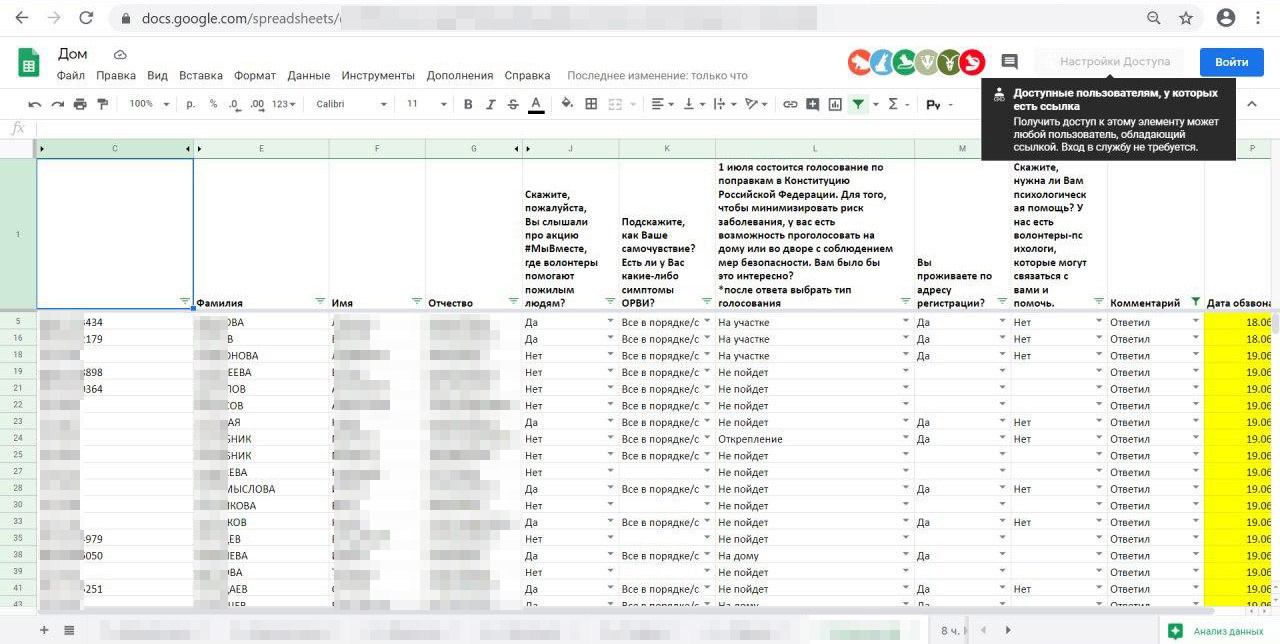Click the insert chart icon
The image size is (1280, 644).
click(835, 104)
